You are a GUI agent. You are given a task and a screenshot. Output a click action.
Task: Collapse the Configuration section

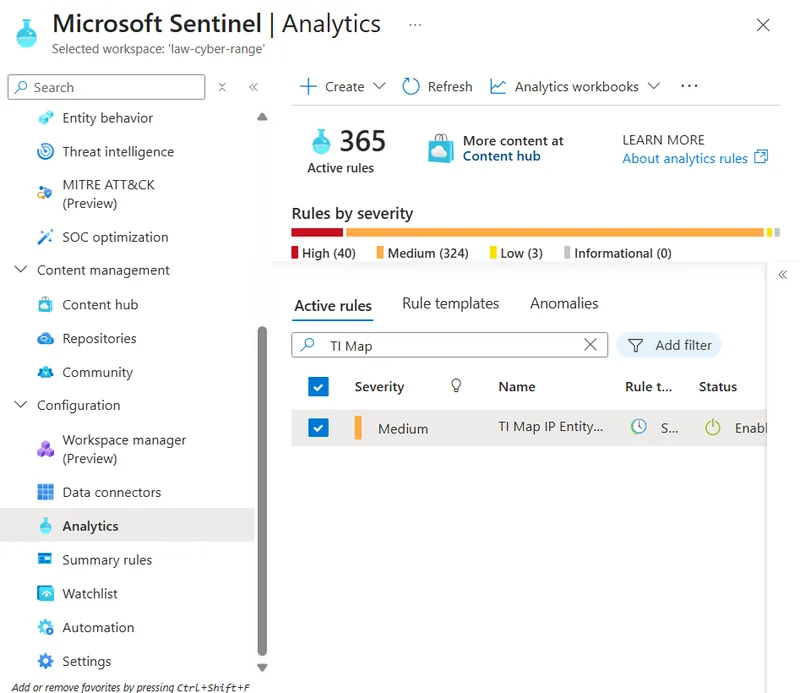pyautogui.click(x=20, y=405)
